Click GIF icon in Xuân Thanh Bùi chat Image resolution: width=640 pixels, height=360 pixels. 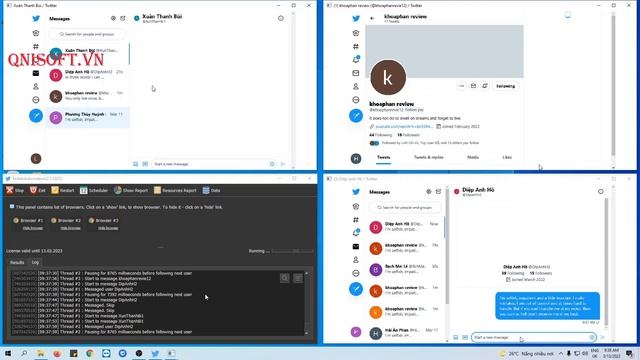coord(145,164)
